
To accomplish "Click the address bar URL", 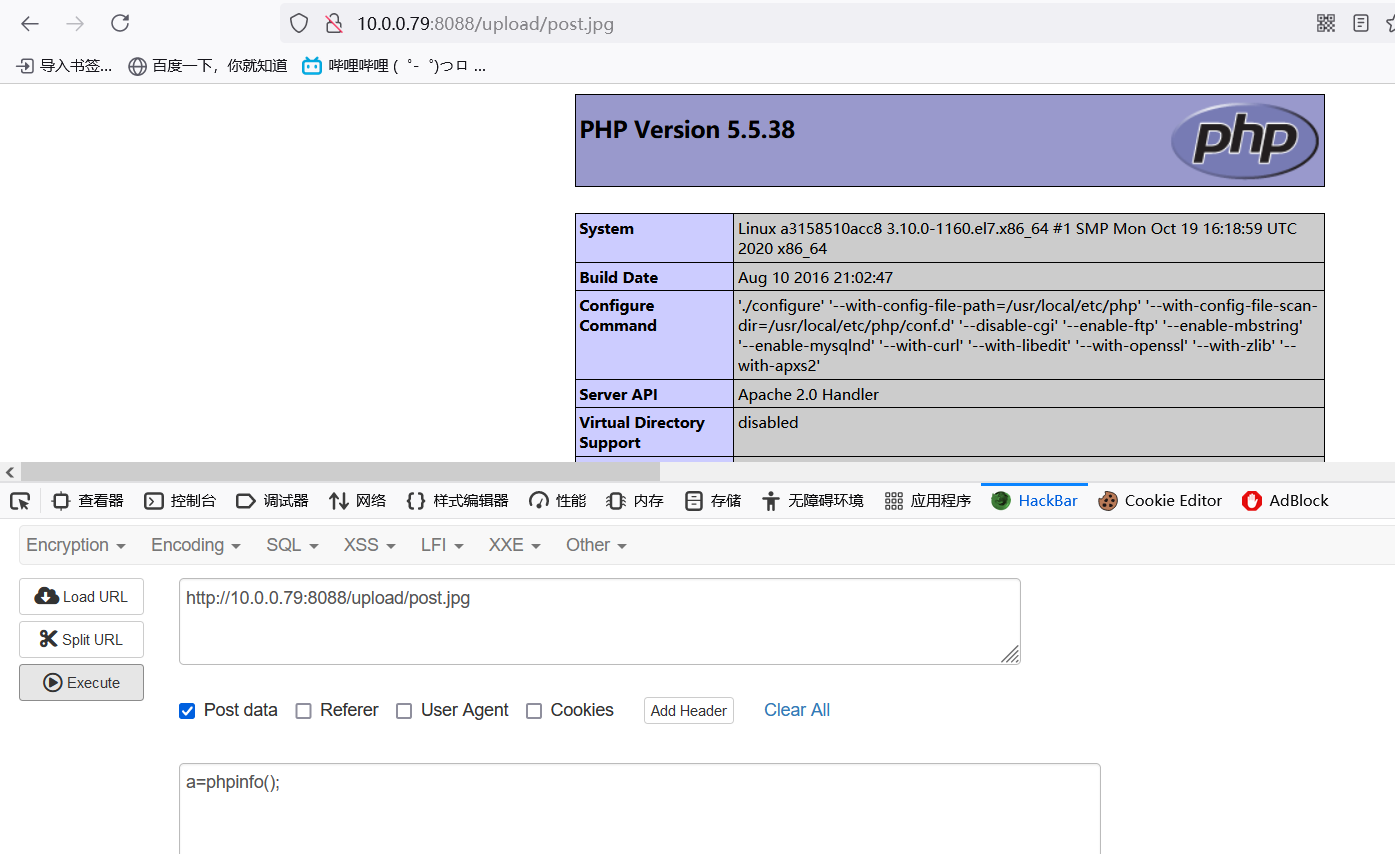I will (x=486, y=23).
